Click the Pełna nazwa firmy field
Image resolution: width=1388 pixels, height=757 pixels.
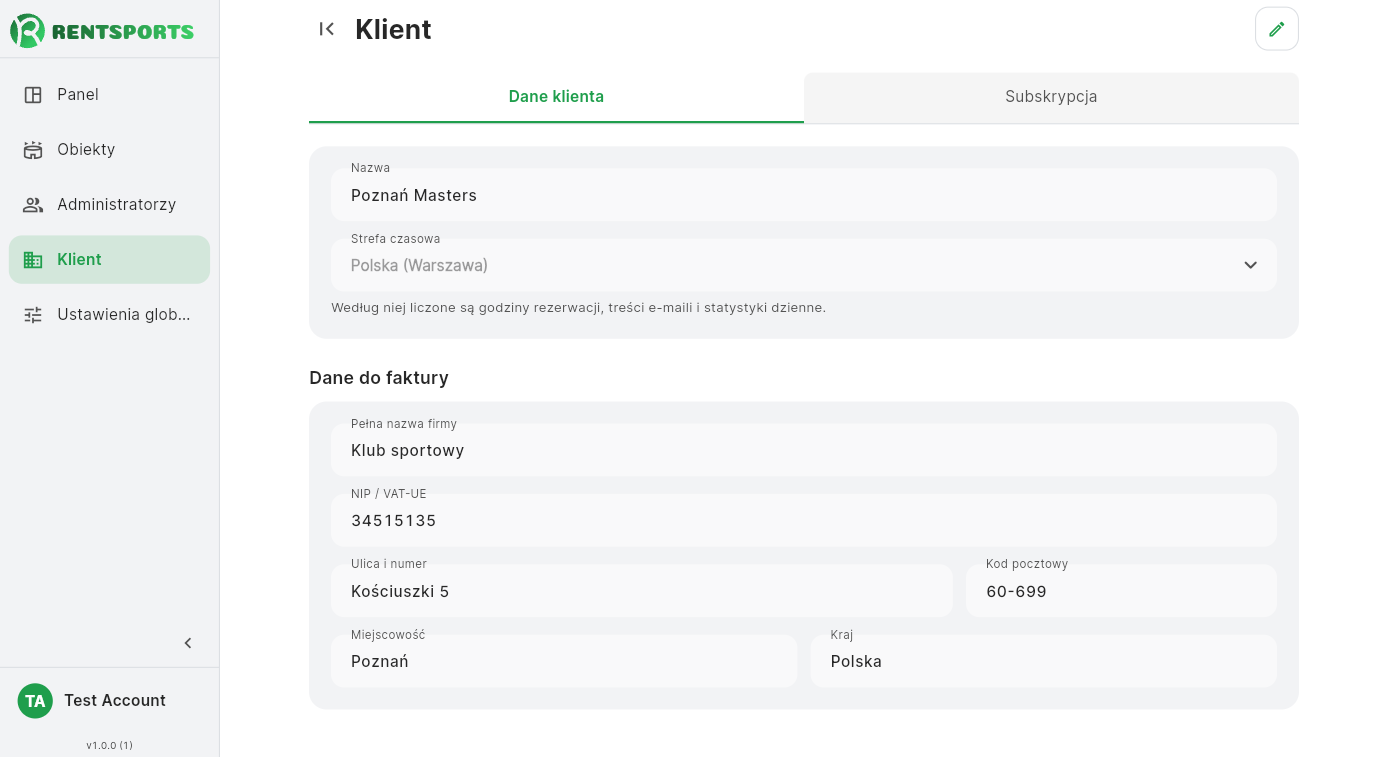pyautogui.click(x=804, y=450)
